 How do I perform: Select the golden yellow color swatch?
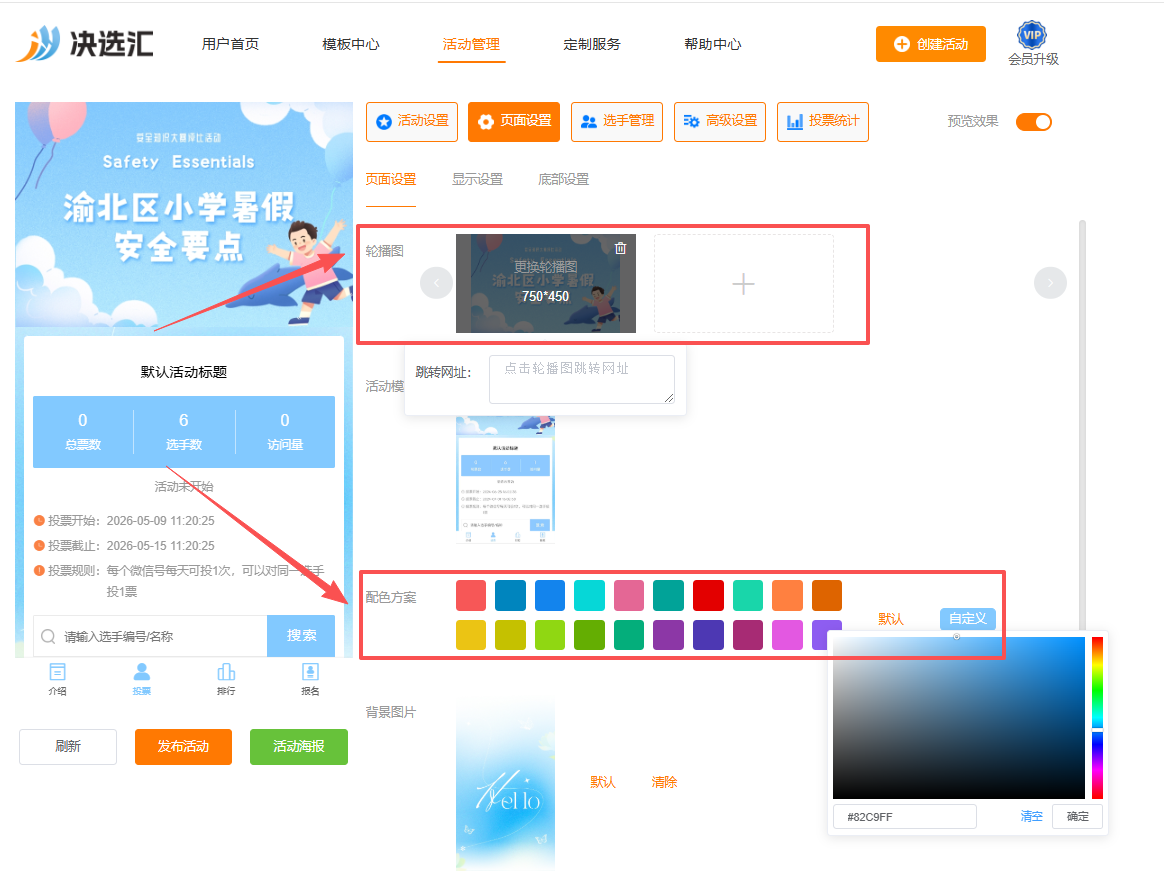point(471,635)
